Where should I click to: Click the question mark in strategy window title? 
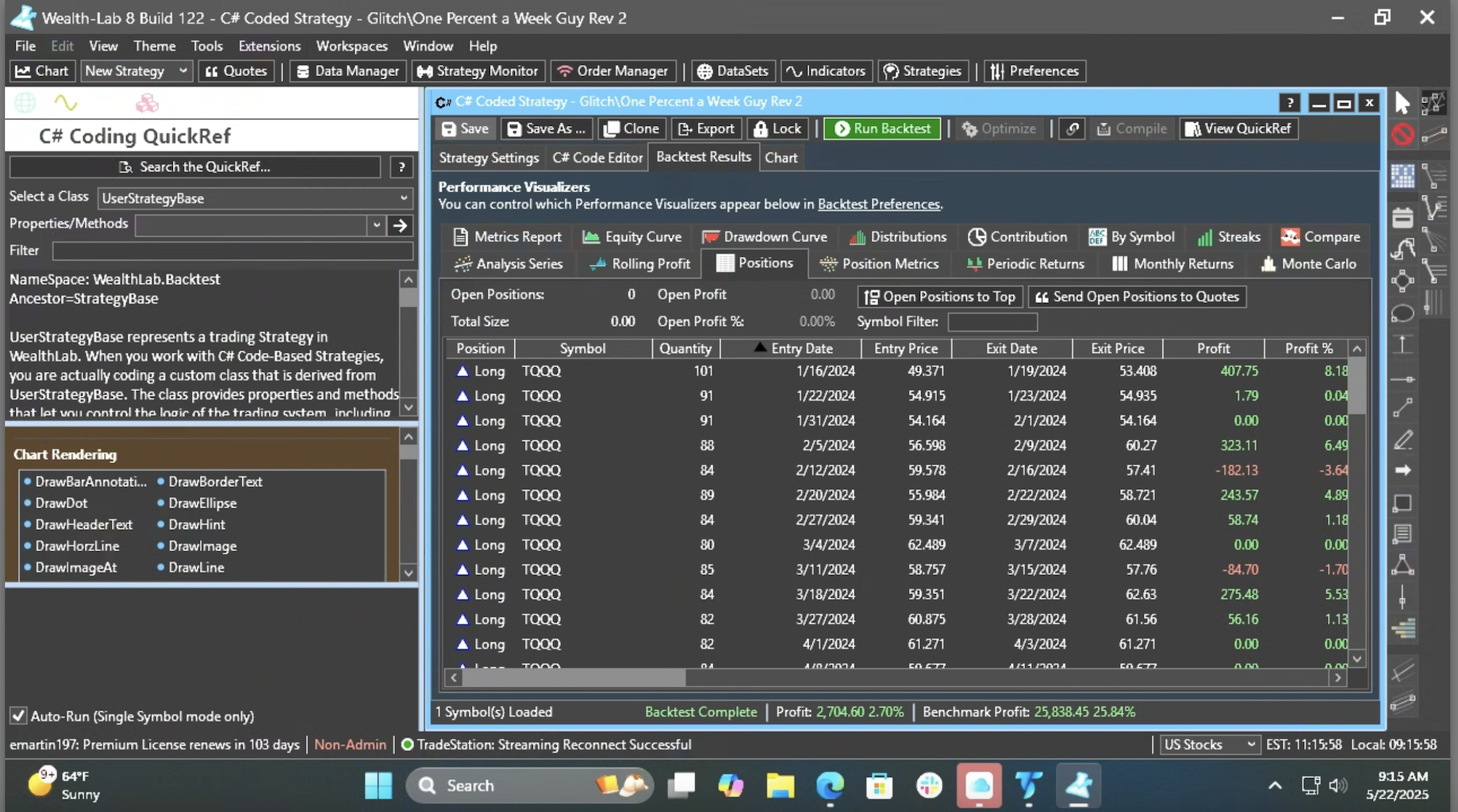(x=1290, y=102)
